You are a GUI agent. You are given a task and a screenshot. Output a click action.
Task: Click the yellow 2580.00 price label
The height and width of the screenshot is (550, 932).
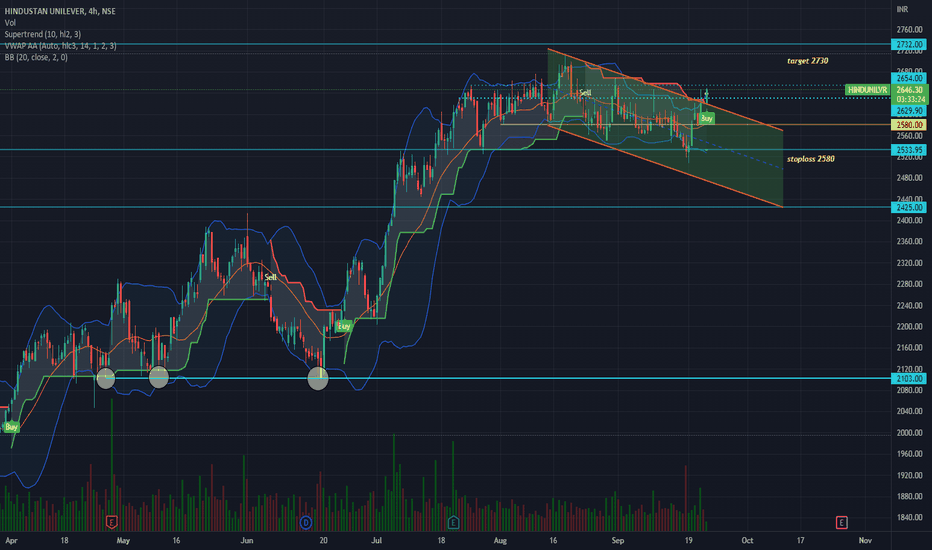point(909,125)
